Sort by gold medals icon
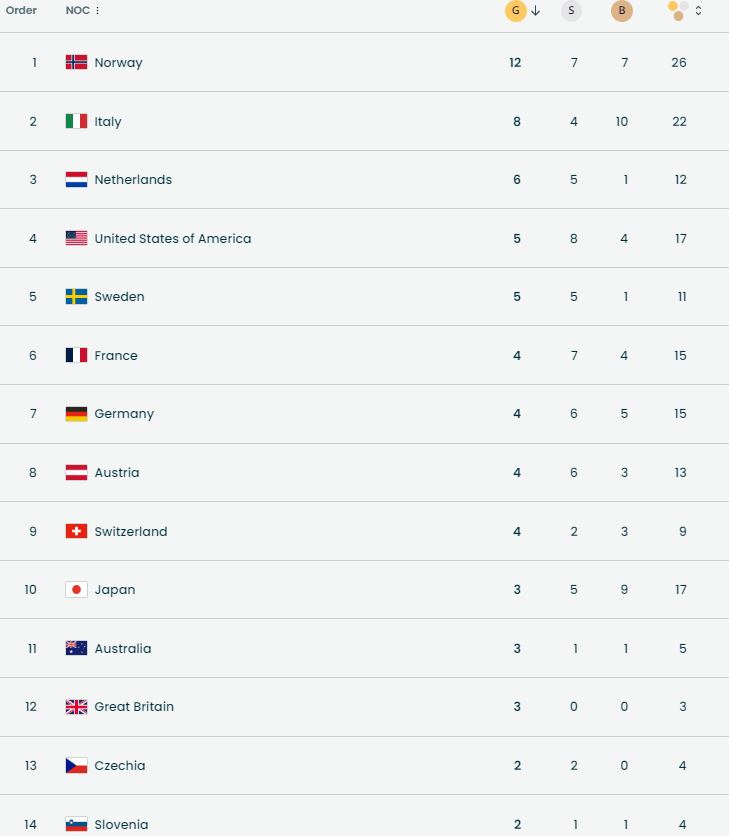Image resolution: width=729 pixels, height=836 pixels. pos(515,11)
